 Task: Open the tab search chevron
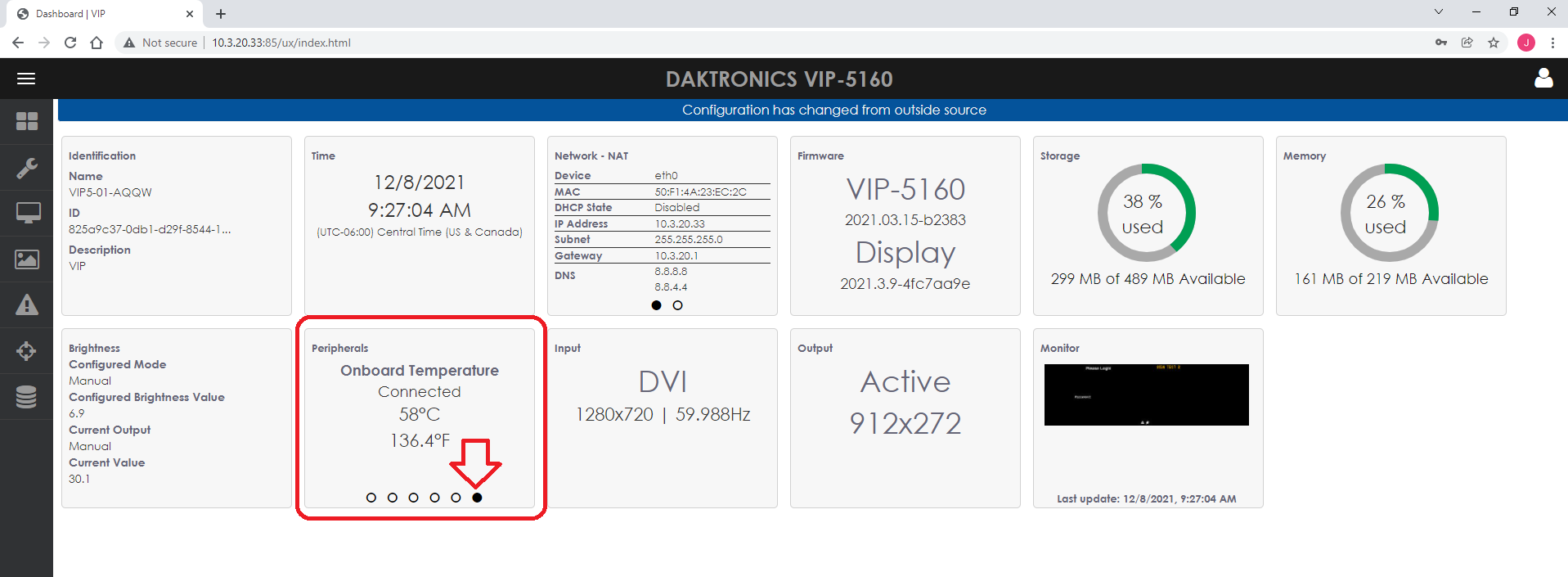tap(1439, 11)
